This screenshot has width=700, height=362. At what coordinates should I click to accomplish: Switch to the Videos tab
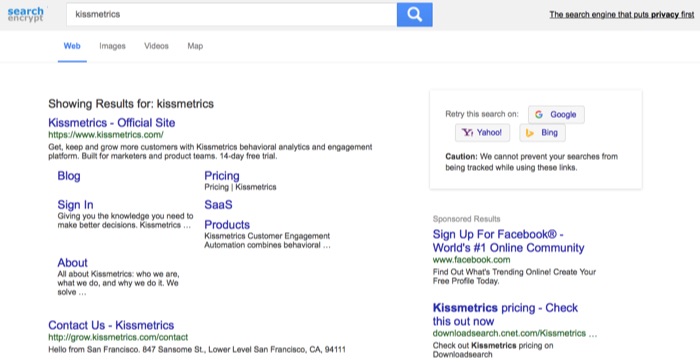click(x=156, y=46)
